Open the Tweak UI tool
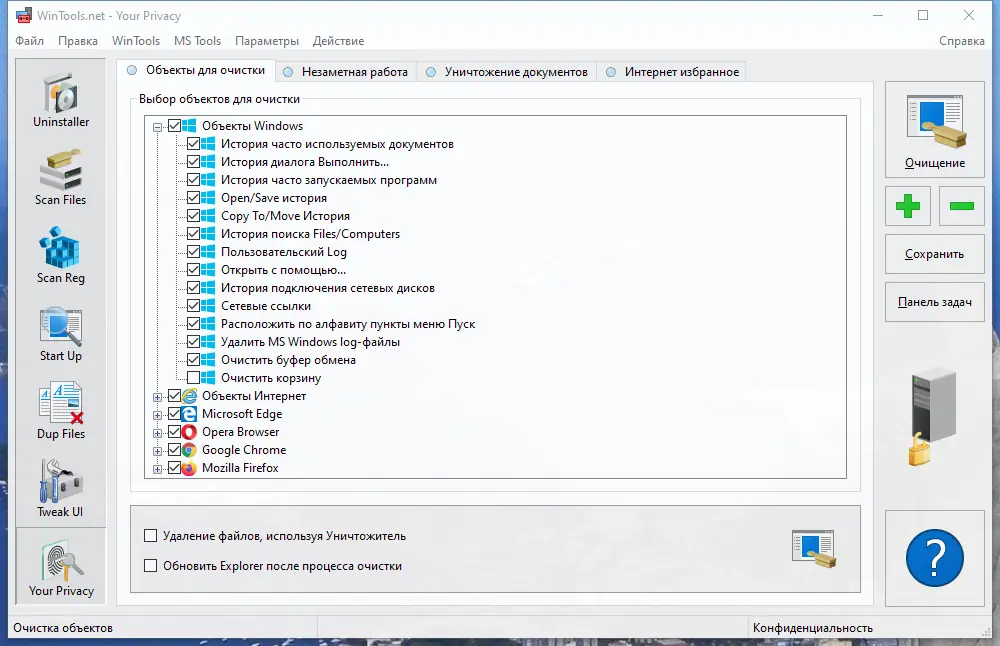This screenshot has width=1000, height=646. coord(61,490)
